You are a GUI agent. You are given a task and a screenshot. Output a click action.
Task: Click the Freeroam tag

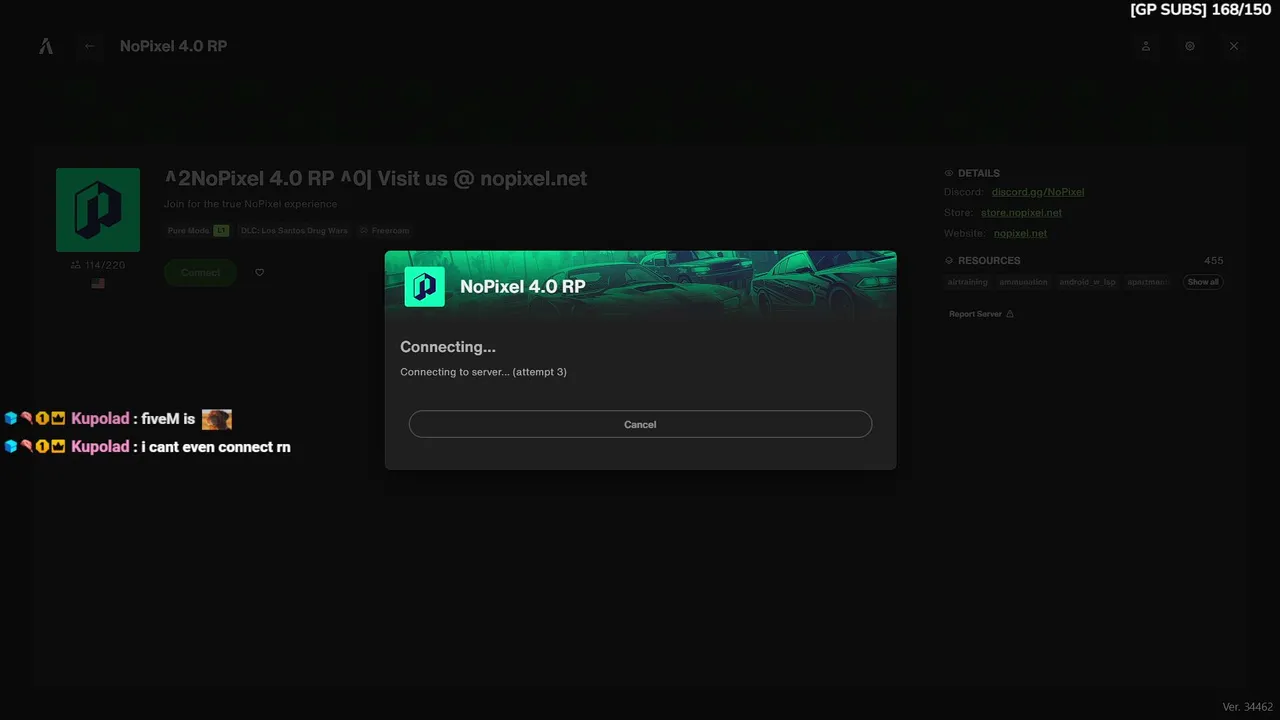click(384, 230)
